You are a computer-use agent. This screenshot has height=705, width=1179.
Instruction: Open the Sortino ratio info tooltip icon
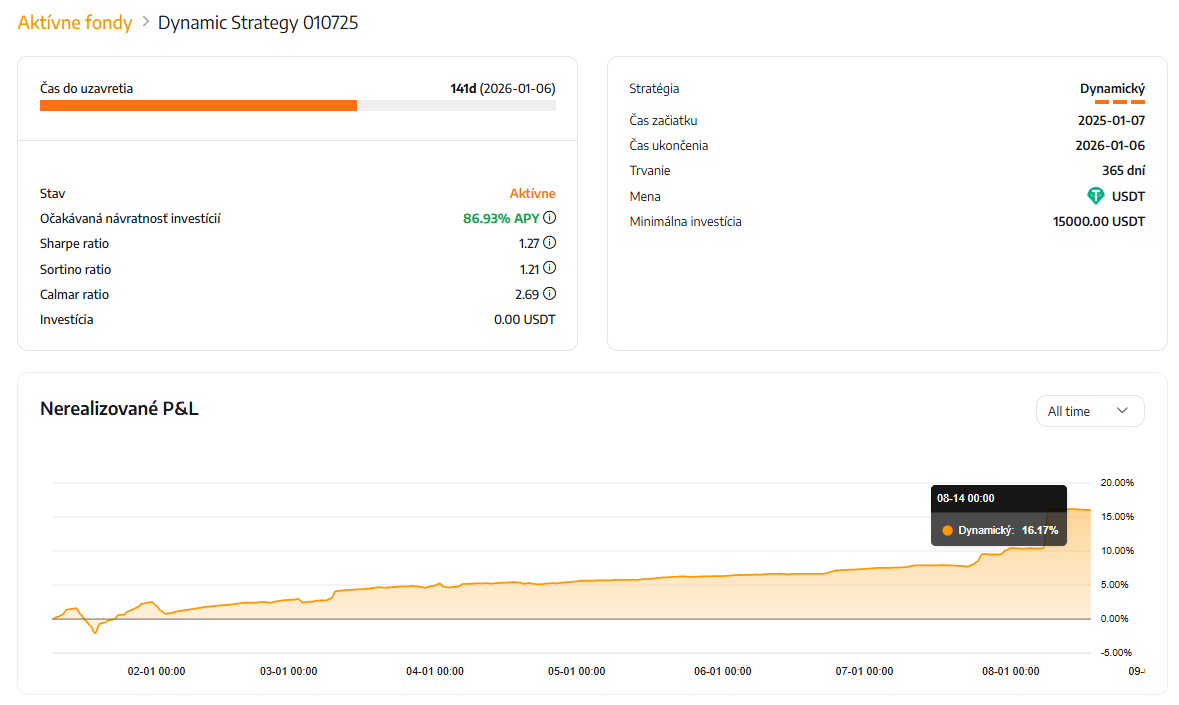pos(550,268)
